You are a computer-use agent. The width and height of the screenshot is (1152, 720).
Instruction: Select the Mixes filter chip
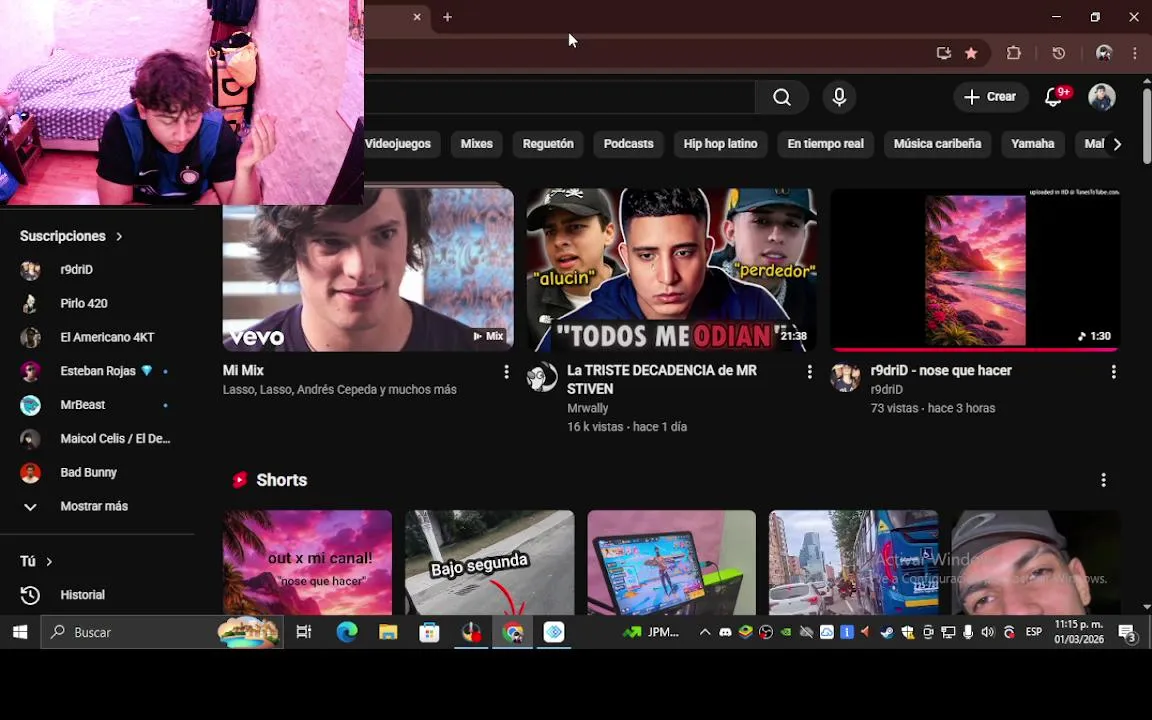[x=476, y=144]
